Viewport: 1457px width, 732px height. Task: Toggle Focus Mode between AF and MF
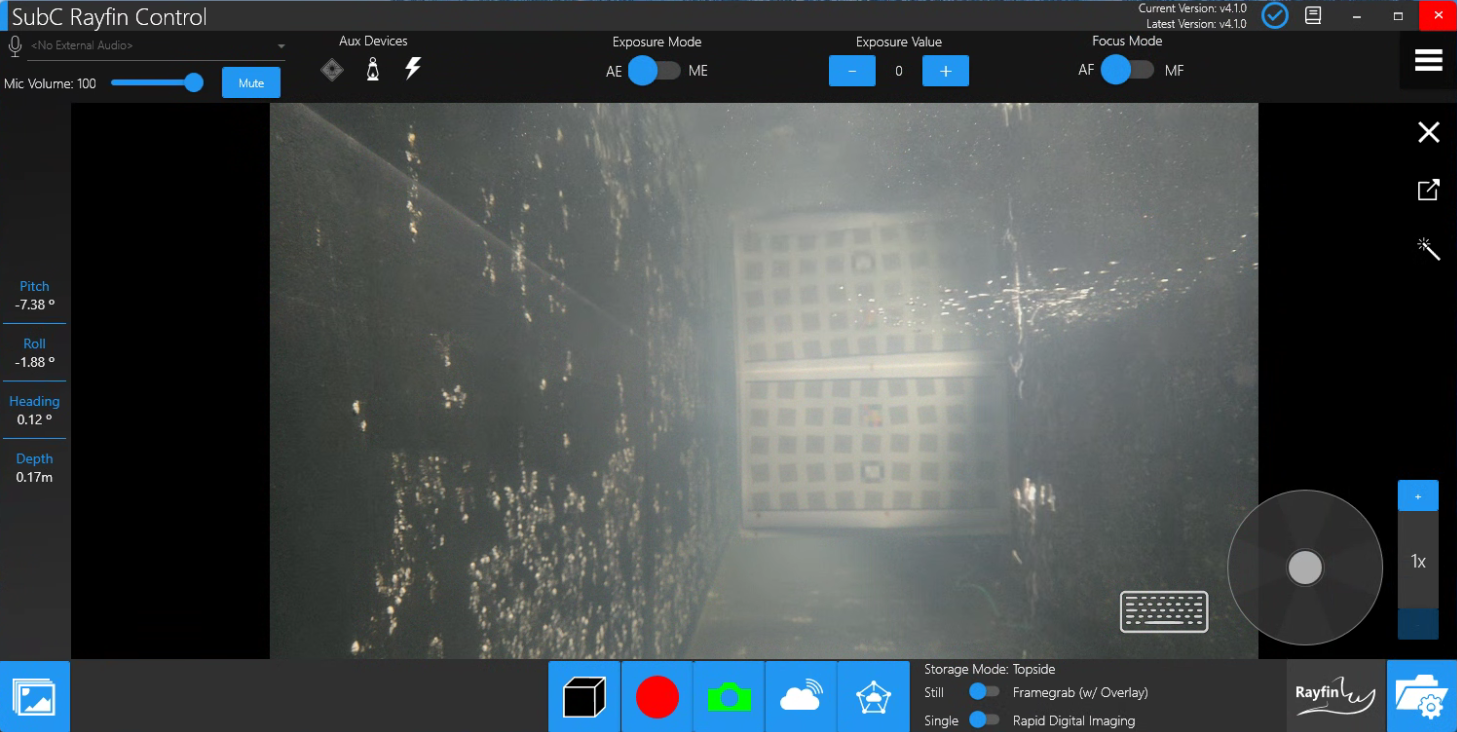1127,70
